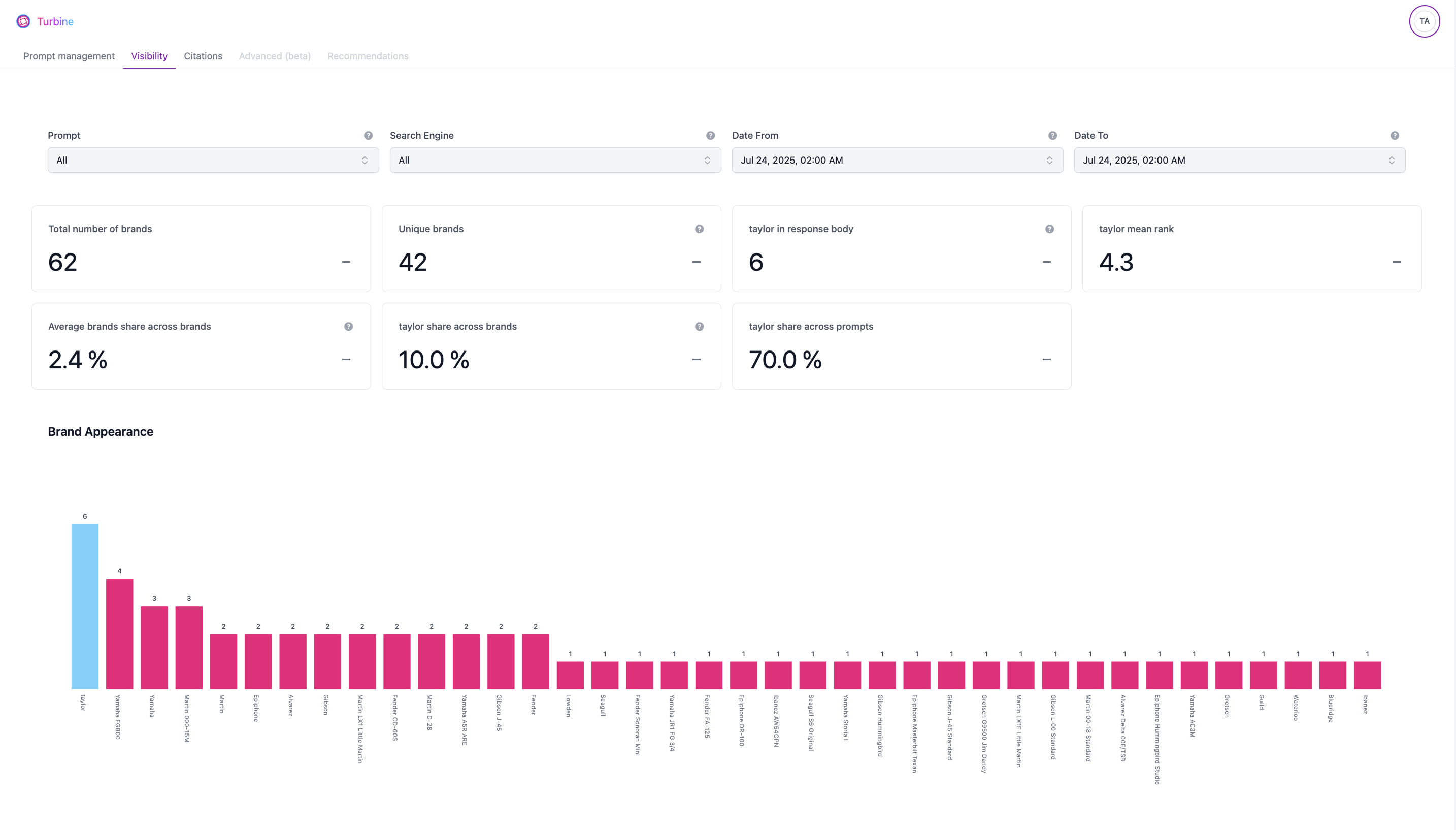Click the Gibson Hummingbird bar

click(882, 675)
